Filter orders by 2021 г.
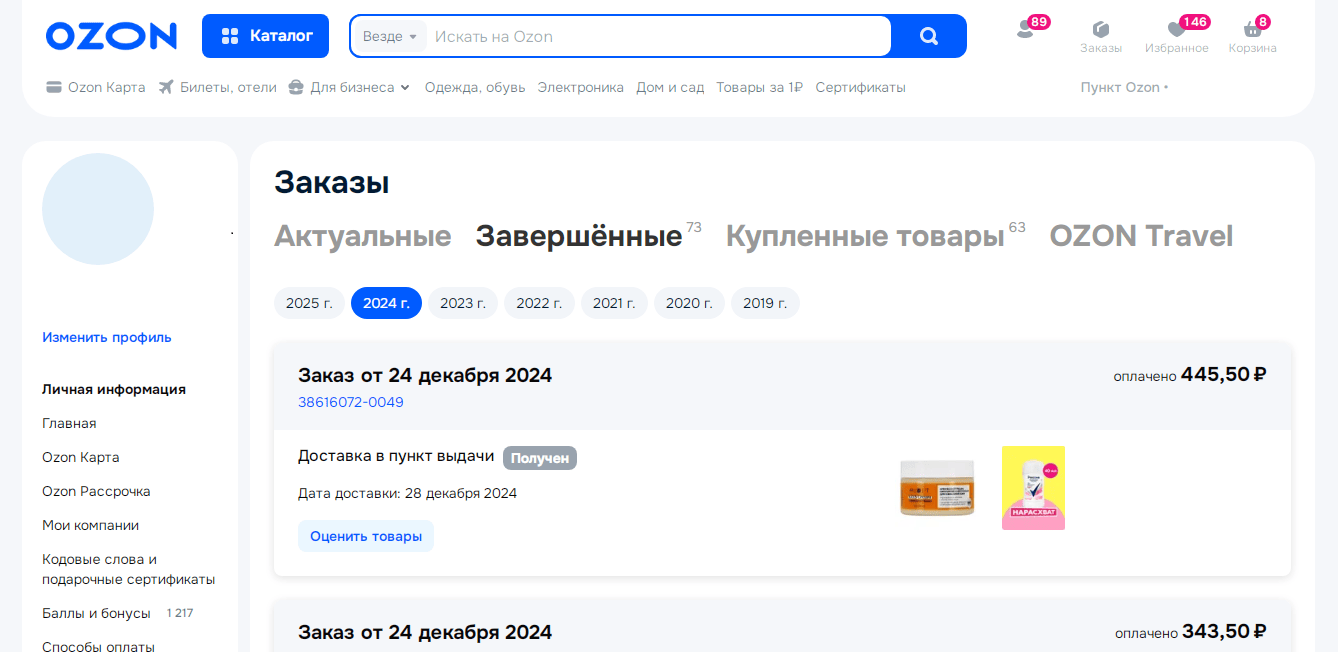 [614, 303]
